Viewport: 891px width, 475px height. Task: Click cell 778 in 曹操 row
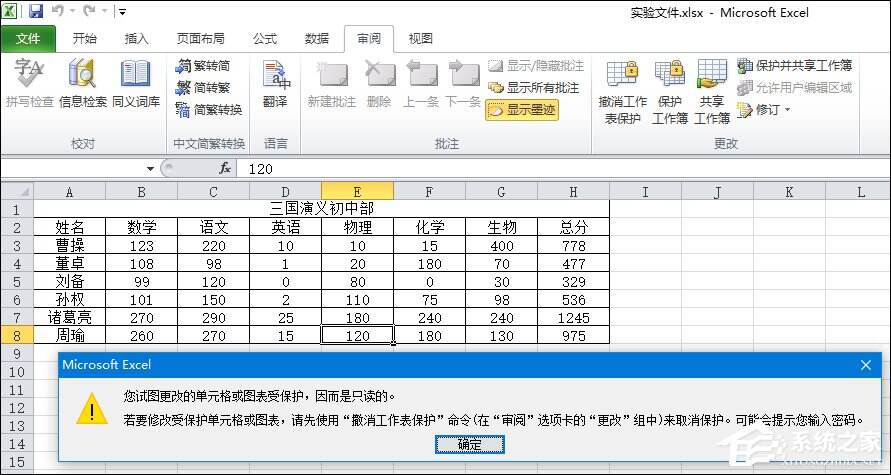pyautogui.click(x=573, y=245)
